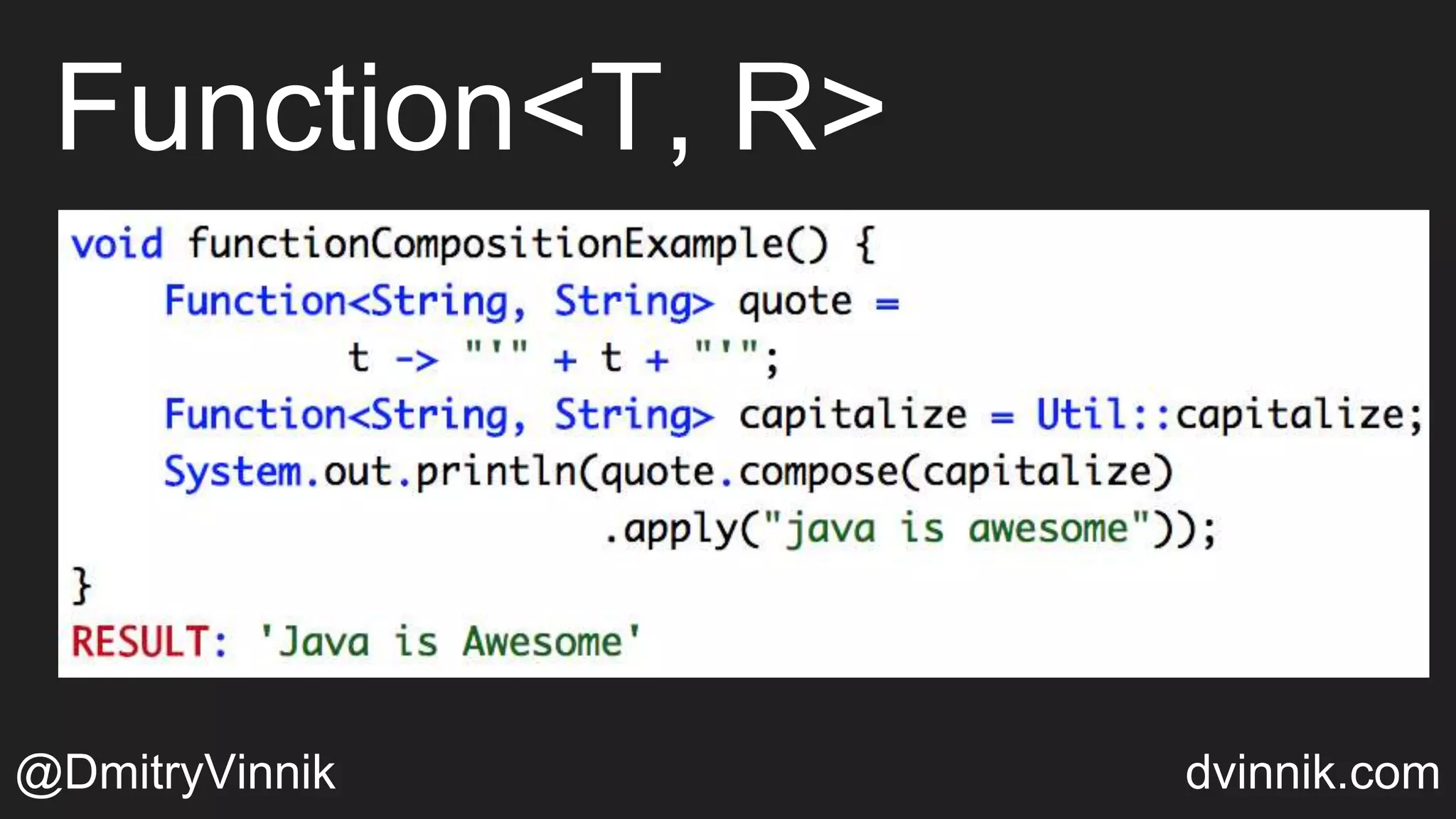The width and height of the screenshot is (1456, 819).
Task: Open the 'dvinnik.com' link
Action: click(1312, 772)
